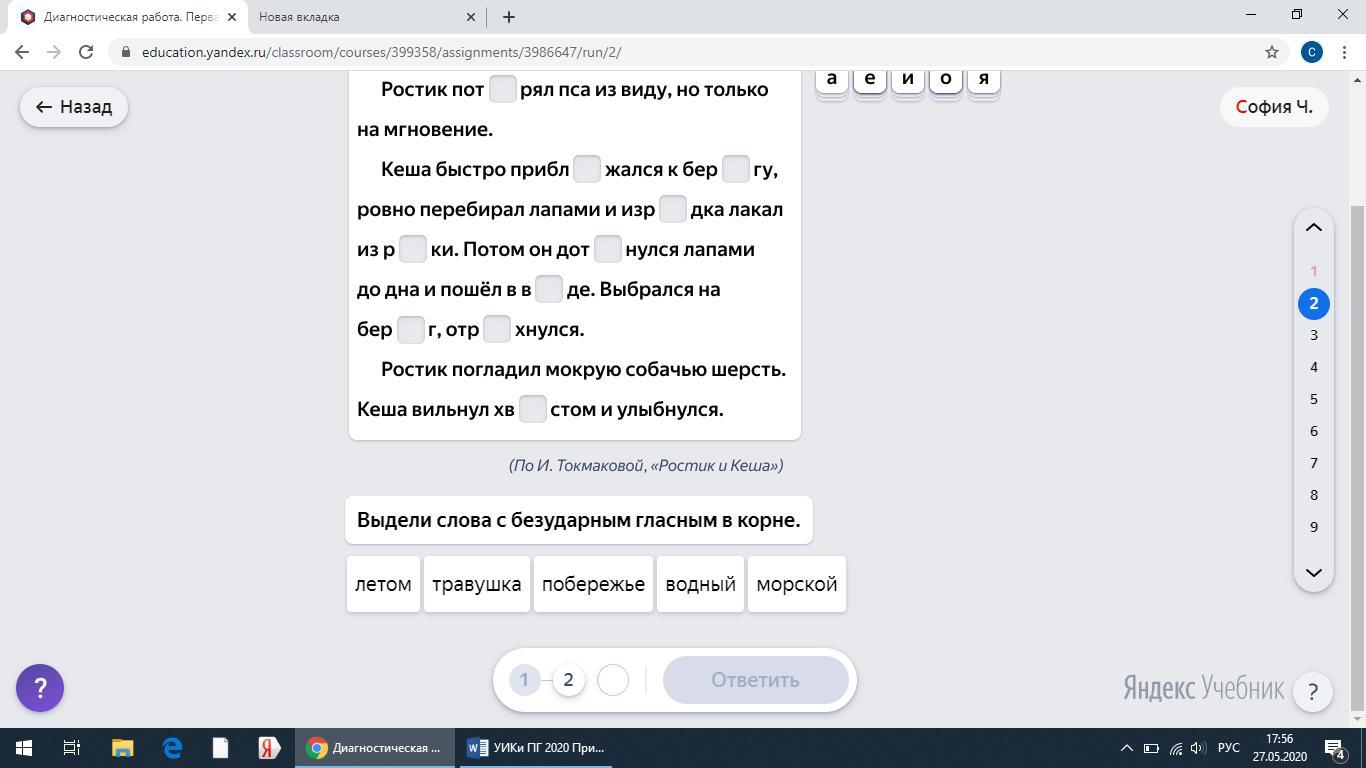Image resolution: width=1366 pixels, height=768 pixels.
Task: Pick letter tile я
Action: tap(984, 79)
